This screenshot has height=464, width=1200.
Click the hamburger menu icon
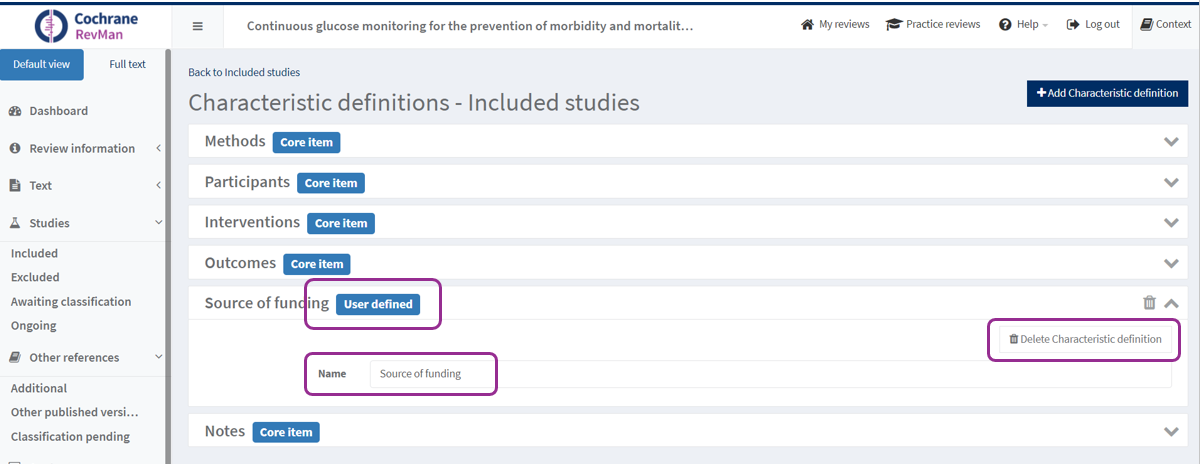(x=197, y=26)
